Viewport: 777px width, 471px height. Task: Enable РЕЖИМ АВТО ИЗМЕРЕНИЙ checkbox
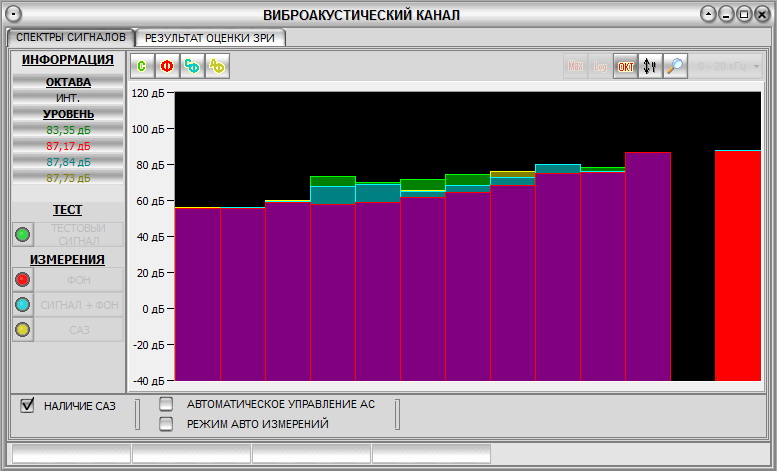(167, 424)
